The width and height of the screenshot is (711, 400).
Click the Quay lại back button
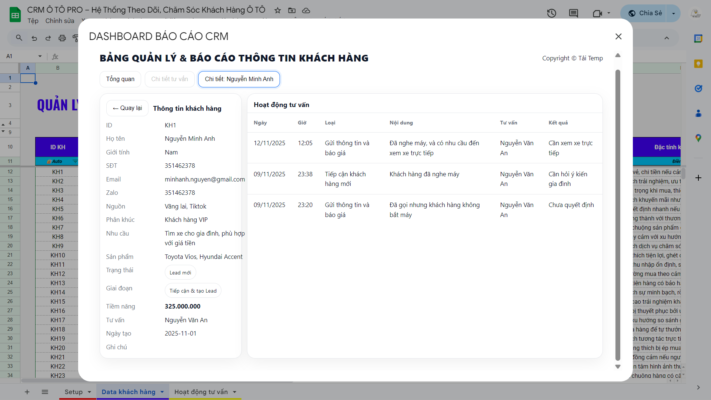tap(127, 108)
